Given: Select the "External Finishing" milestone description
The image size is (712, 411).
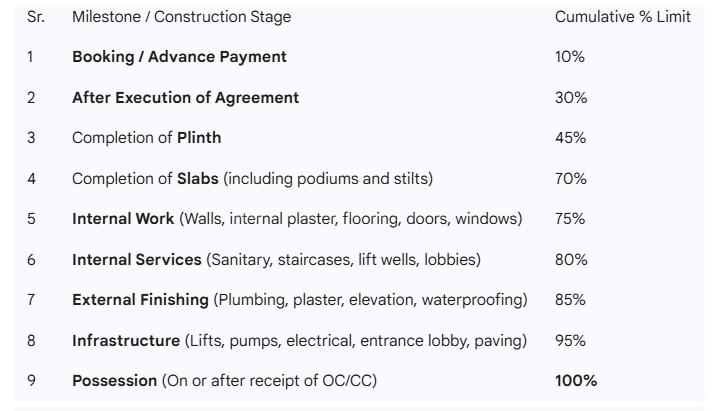Looking at the screenshot, I should pos(299,300).
